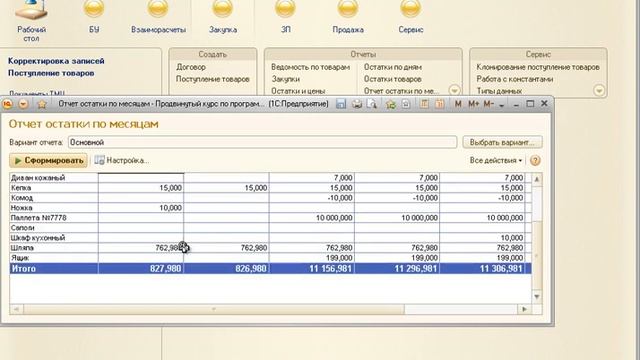Click the help question mark icon
This screenshot has height=360, width=640.
535,160
